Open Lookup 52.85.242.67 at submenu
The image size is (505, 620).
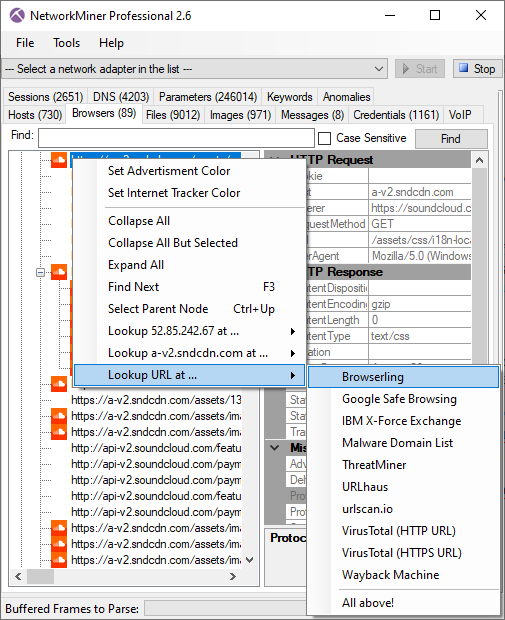pyautogui.click(x=189, y=331)
